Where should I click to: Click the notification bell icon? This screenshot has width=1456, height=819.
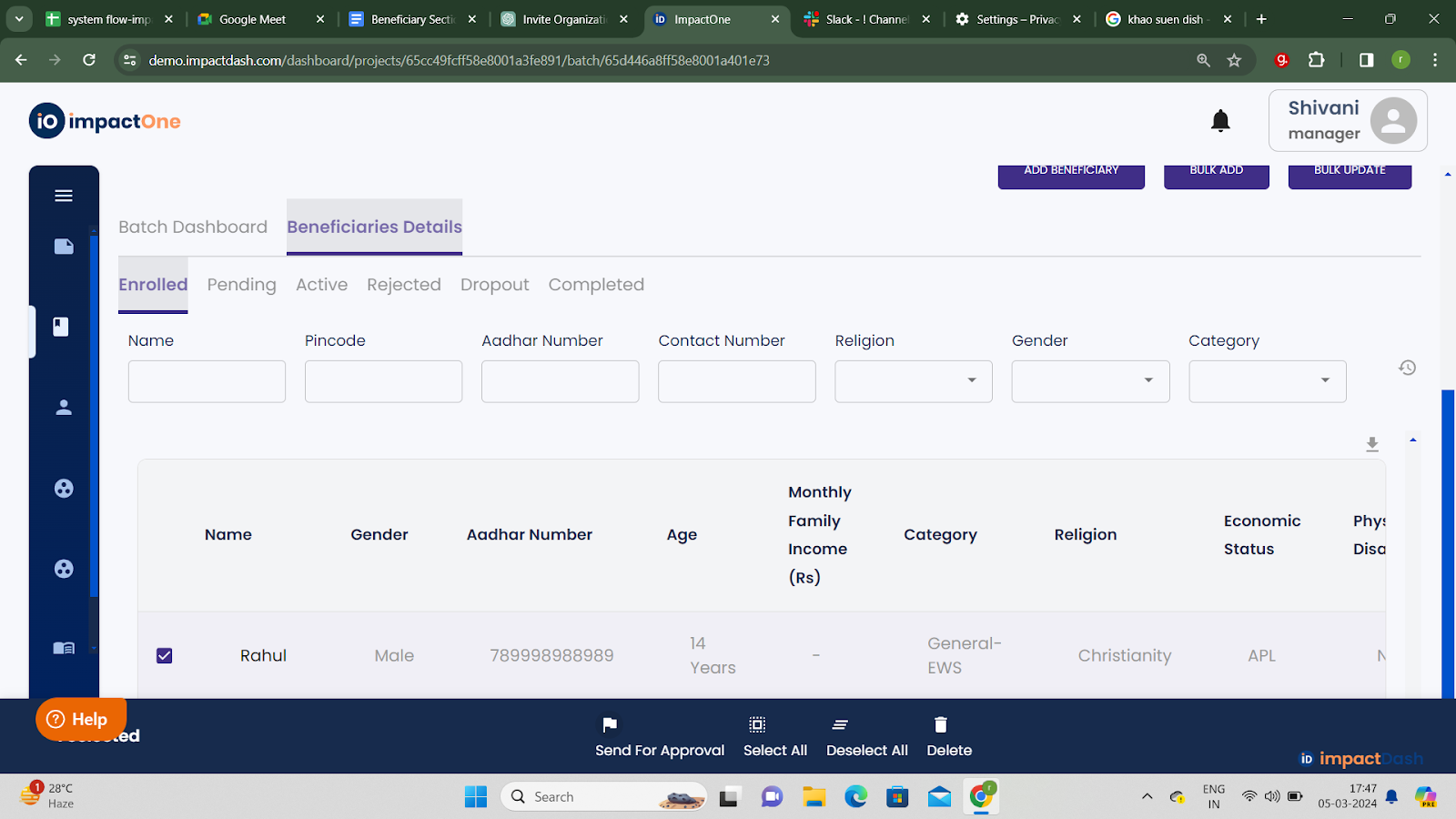pyautogui.click(x=1220, y=121)
